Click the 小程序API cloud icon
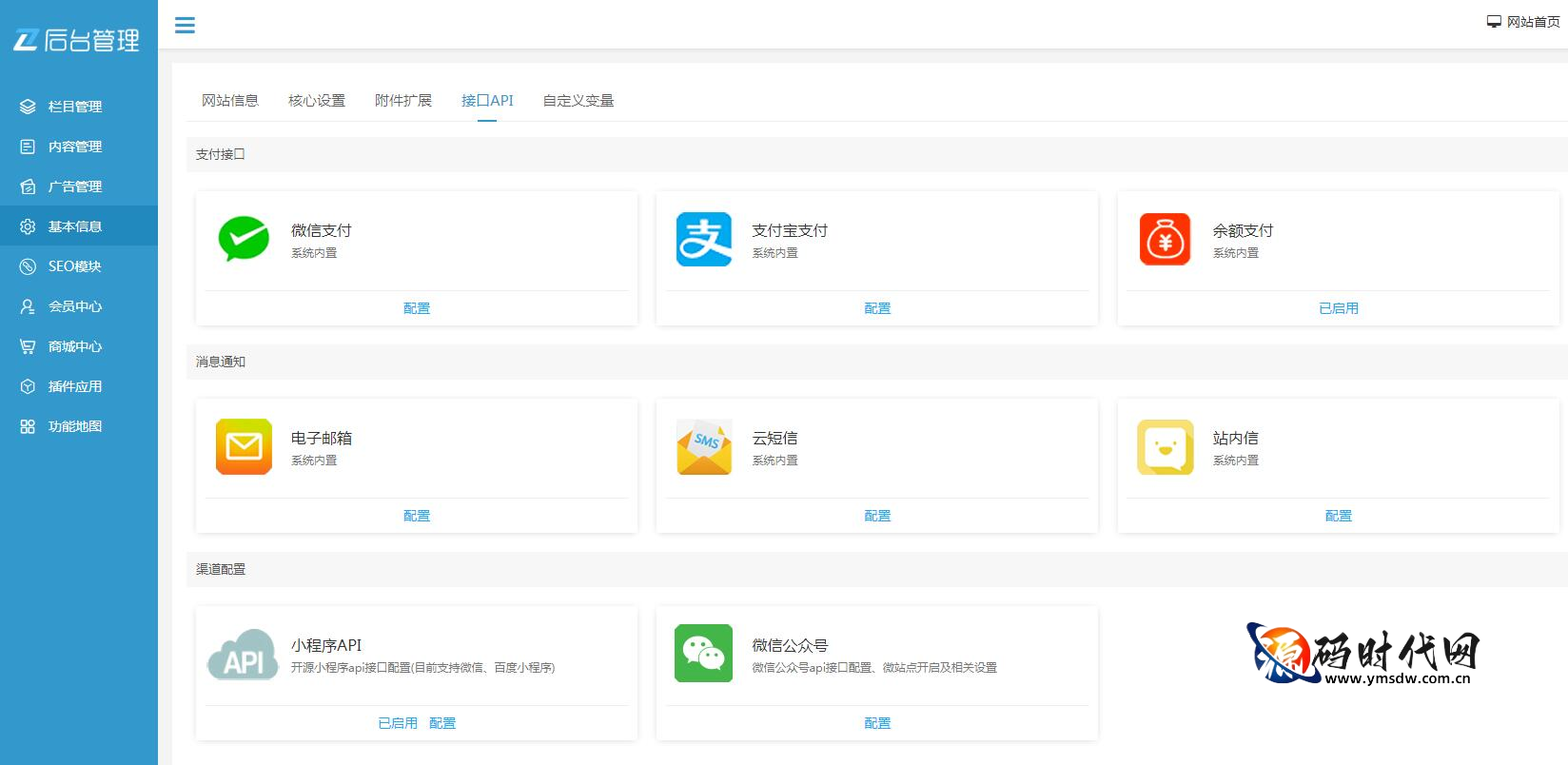 point(244,654)
